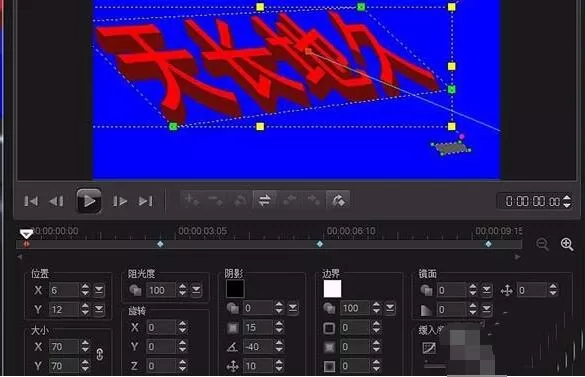Click the curved-arrow keyframe button at toolbar end
585x377 pixels.
[x=338, y=200]
